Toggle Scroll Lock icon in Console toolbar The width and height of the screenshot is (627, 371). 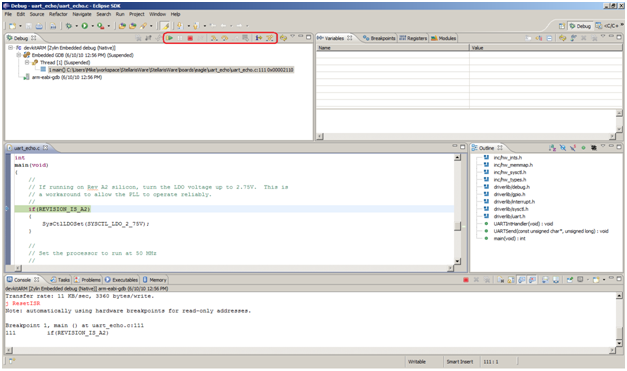(511, 280)
